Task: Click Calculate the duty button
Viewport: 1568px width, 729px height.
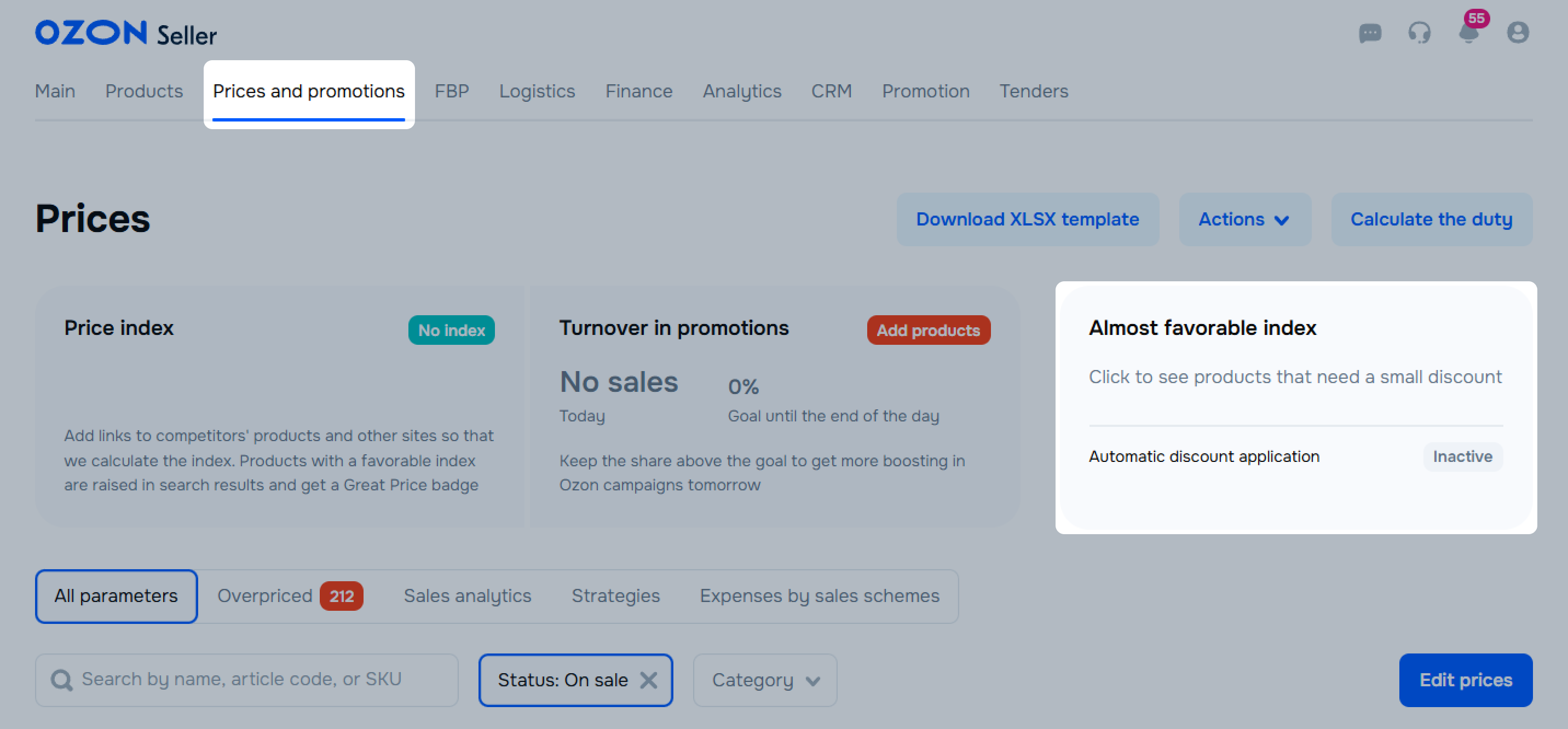Action: [1431, 219]
